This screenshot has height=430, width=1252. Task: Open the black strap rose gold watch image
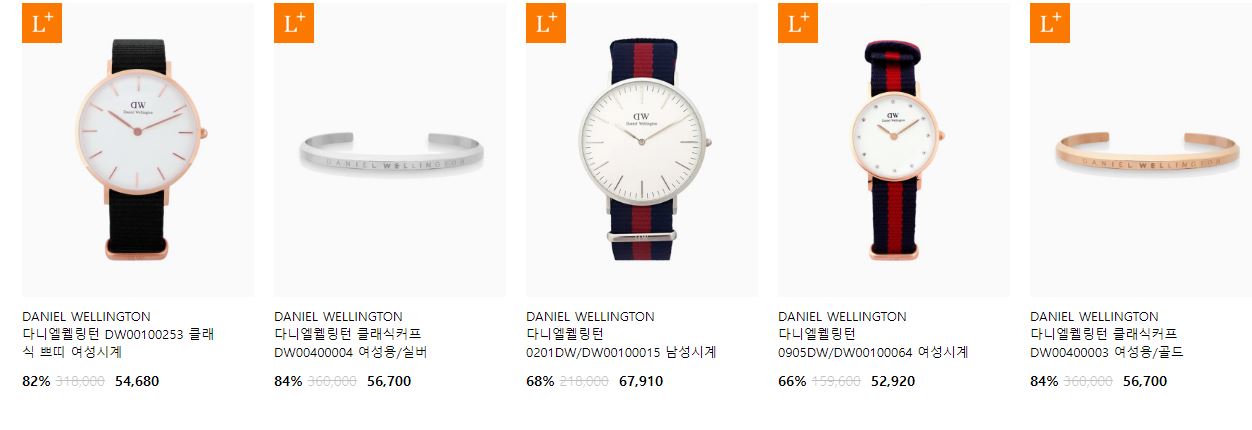[138, 150]
